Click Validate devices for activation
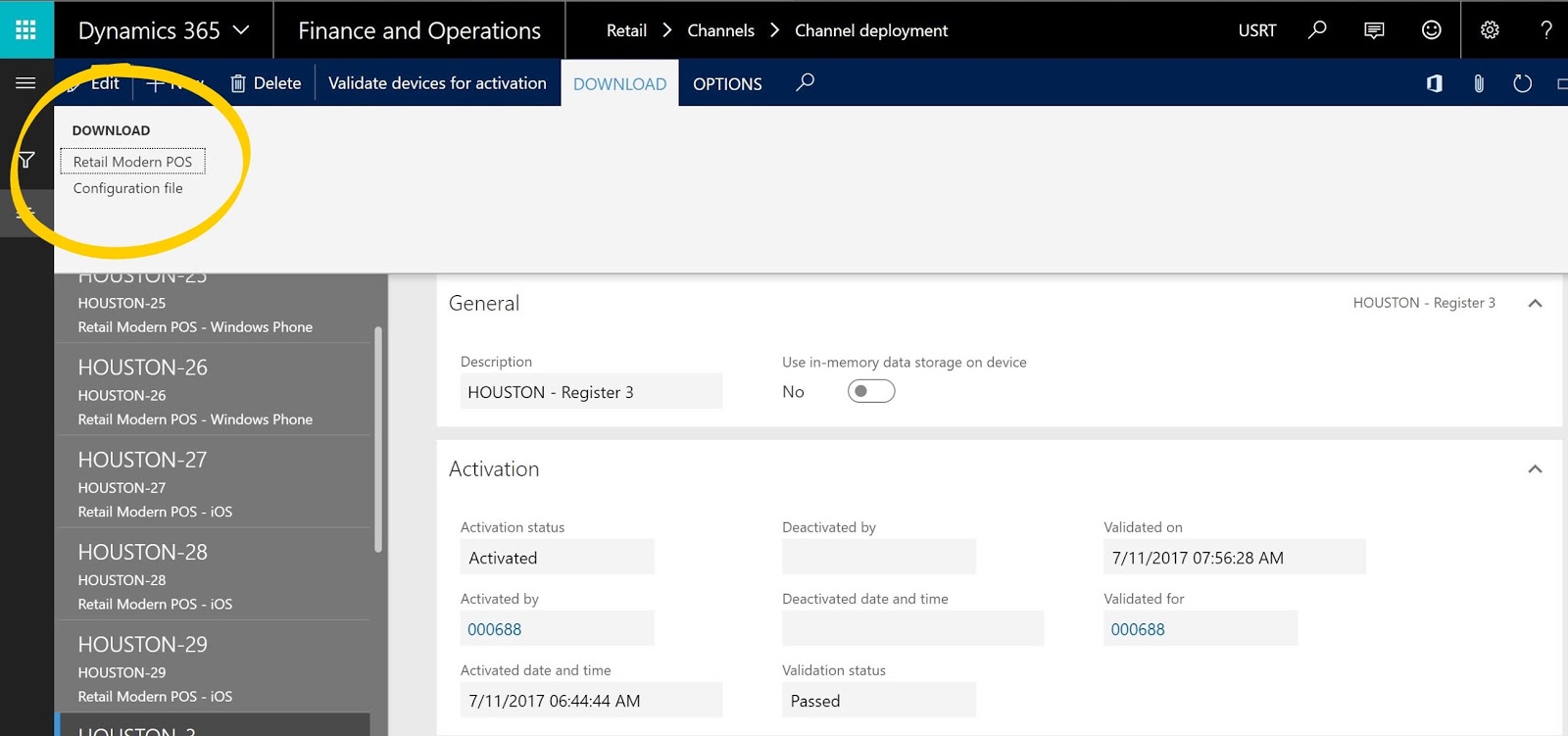Viewport: 1568px width, 736px height. pos(437,83)
